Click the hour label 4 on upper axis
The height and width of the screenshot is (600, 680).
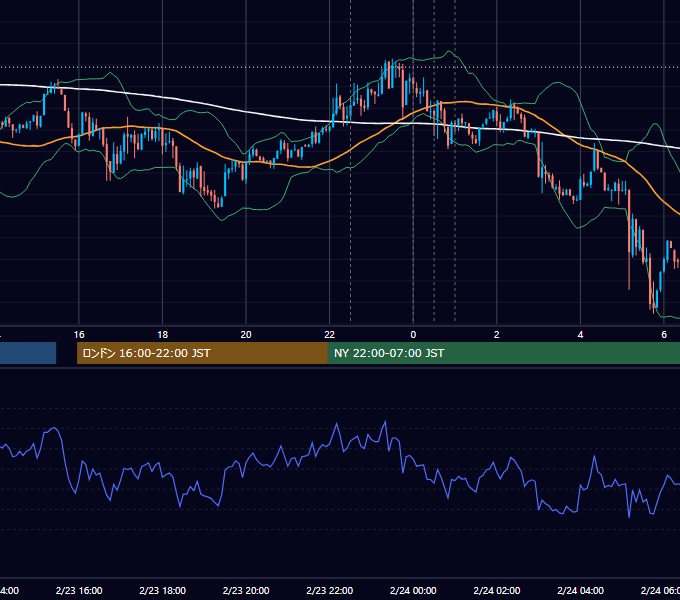click(x=580, y=335)
